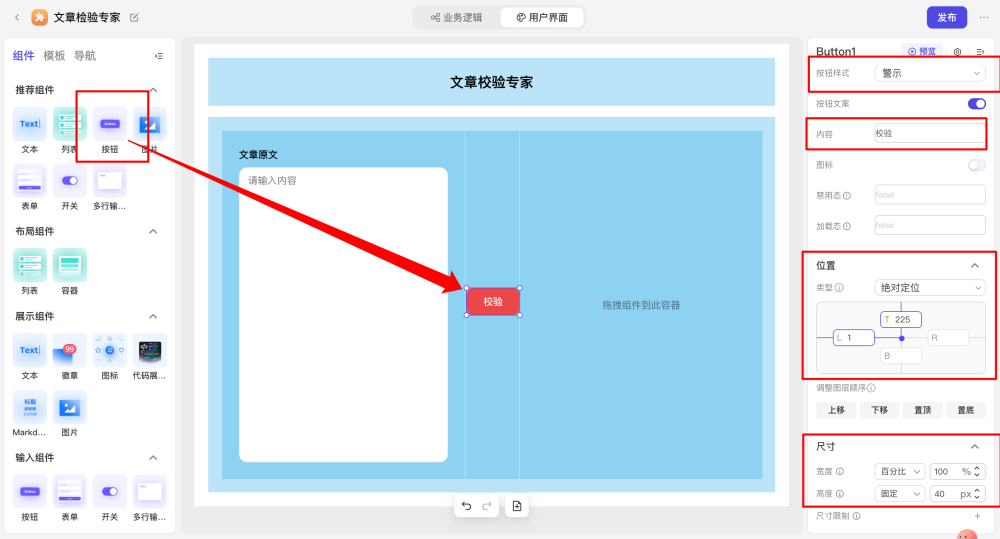Open the 高度 unit dropdown 固定
The height and width of the screenshot is (539, 1000).
(x=900, y=494)
